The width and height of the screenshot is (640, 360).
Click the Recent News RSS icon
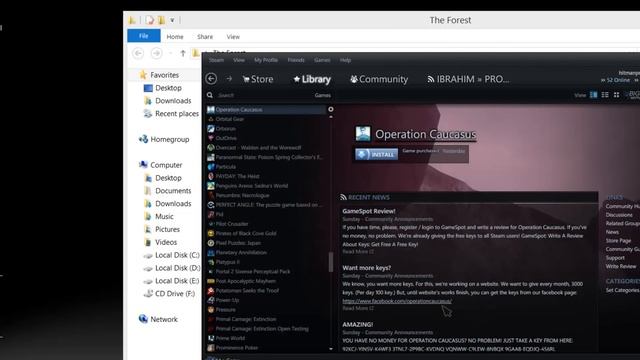pos(344,197)
